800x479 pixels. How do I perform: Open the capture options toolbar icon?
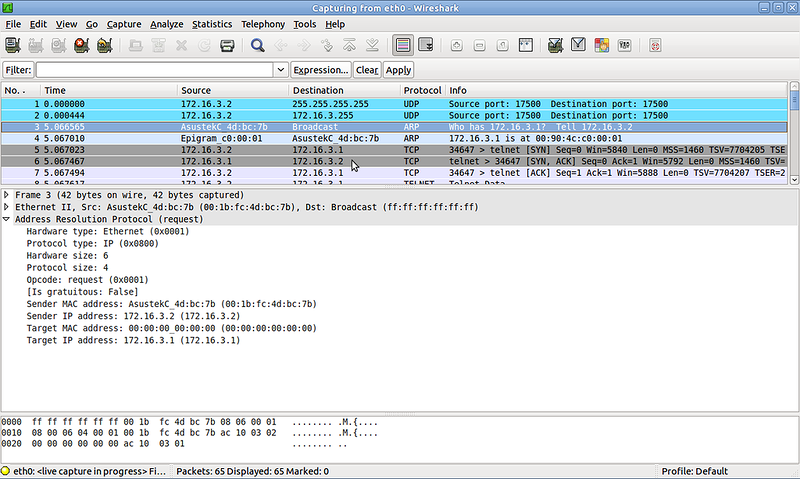click(36, 45)
